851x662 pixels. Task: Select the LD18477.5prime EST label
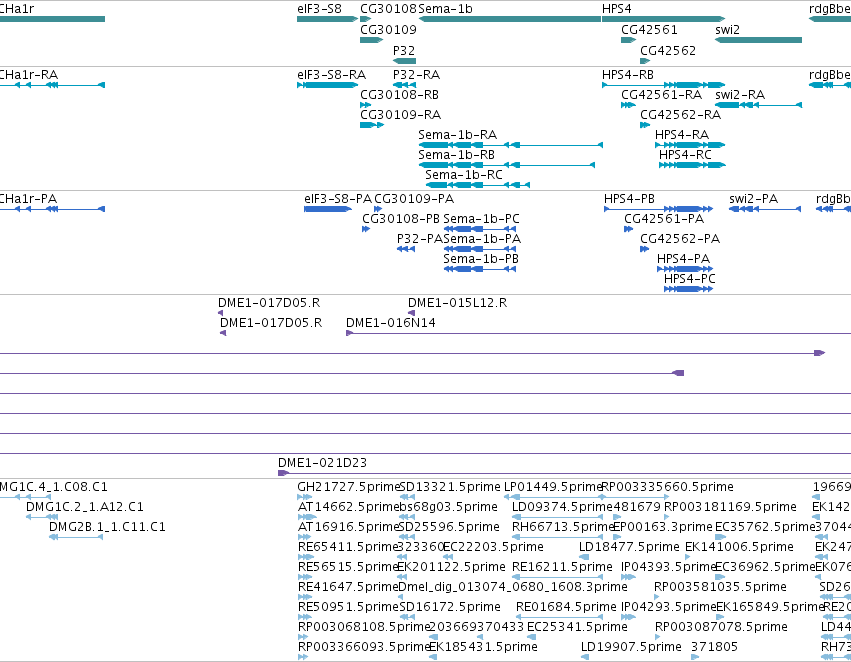[x=629, y=547]
